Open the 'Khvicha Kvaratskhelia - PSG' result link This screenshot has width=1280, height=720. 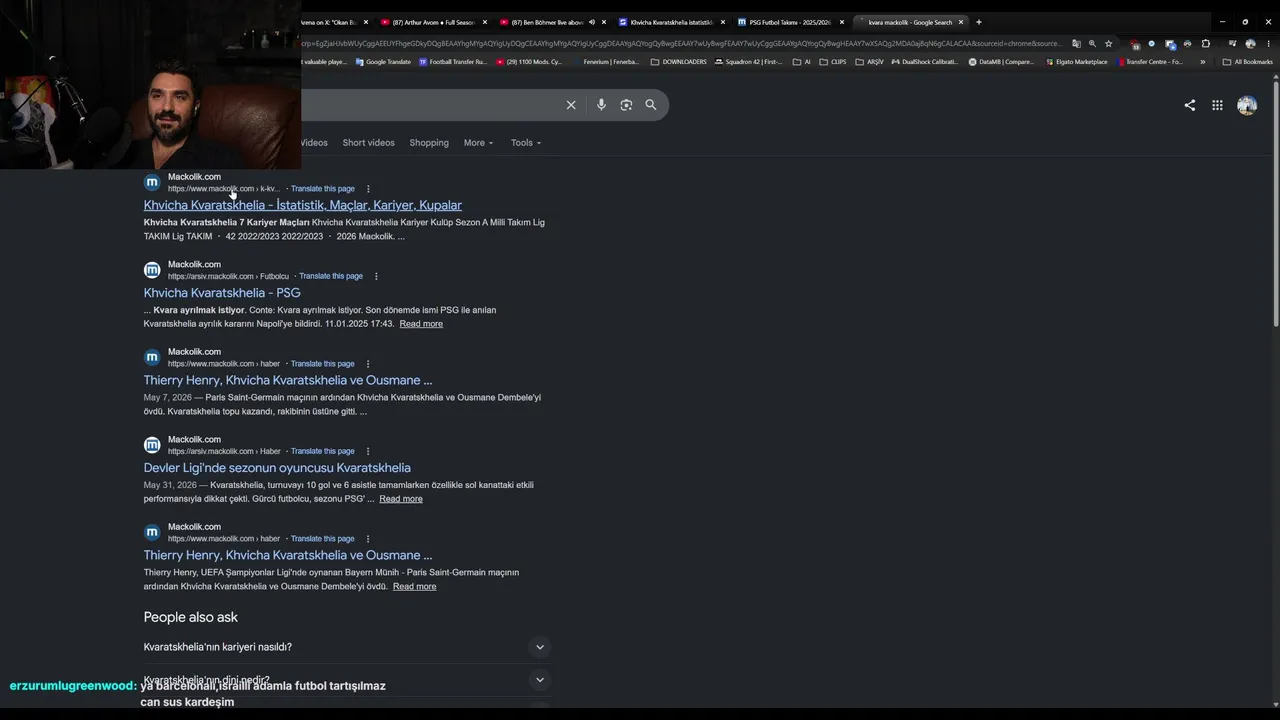222,293
